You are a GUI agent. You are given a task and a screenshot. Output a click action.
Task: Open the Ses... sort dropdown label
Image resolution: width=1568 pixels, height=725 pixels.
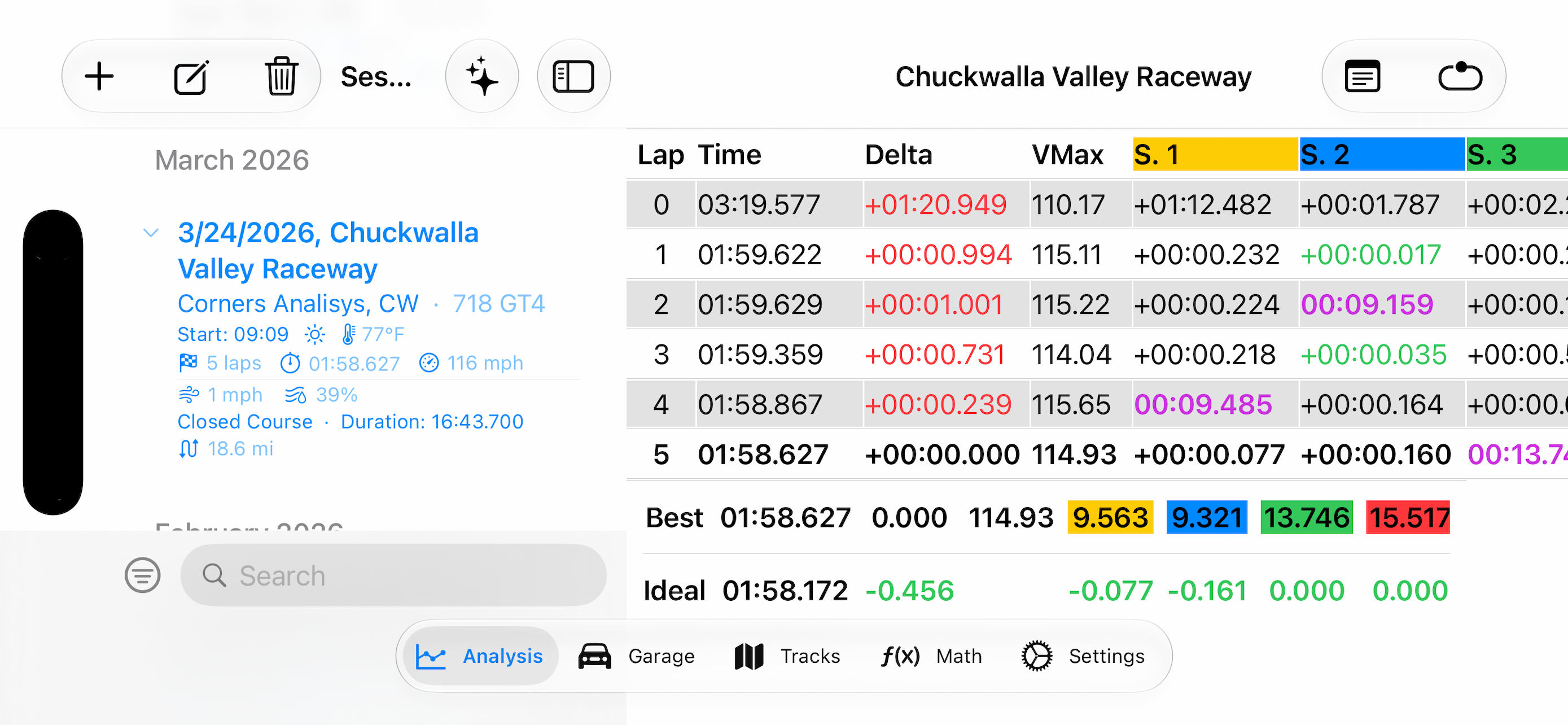point(376,77)
